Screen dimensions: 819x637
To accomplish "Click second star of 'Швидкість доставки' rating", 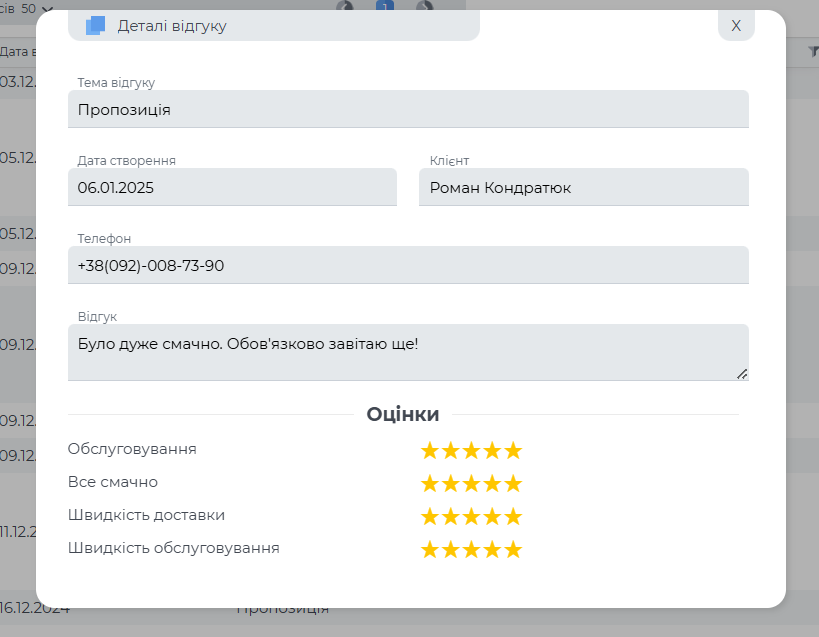I will click(451, 517).
